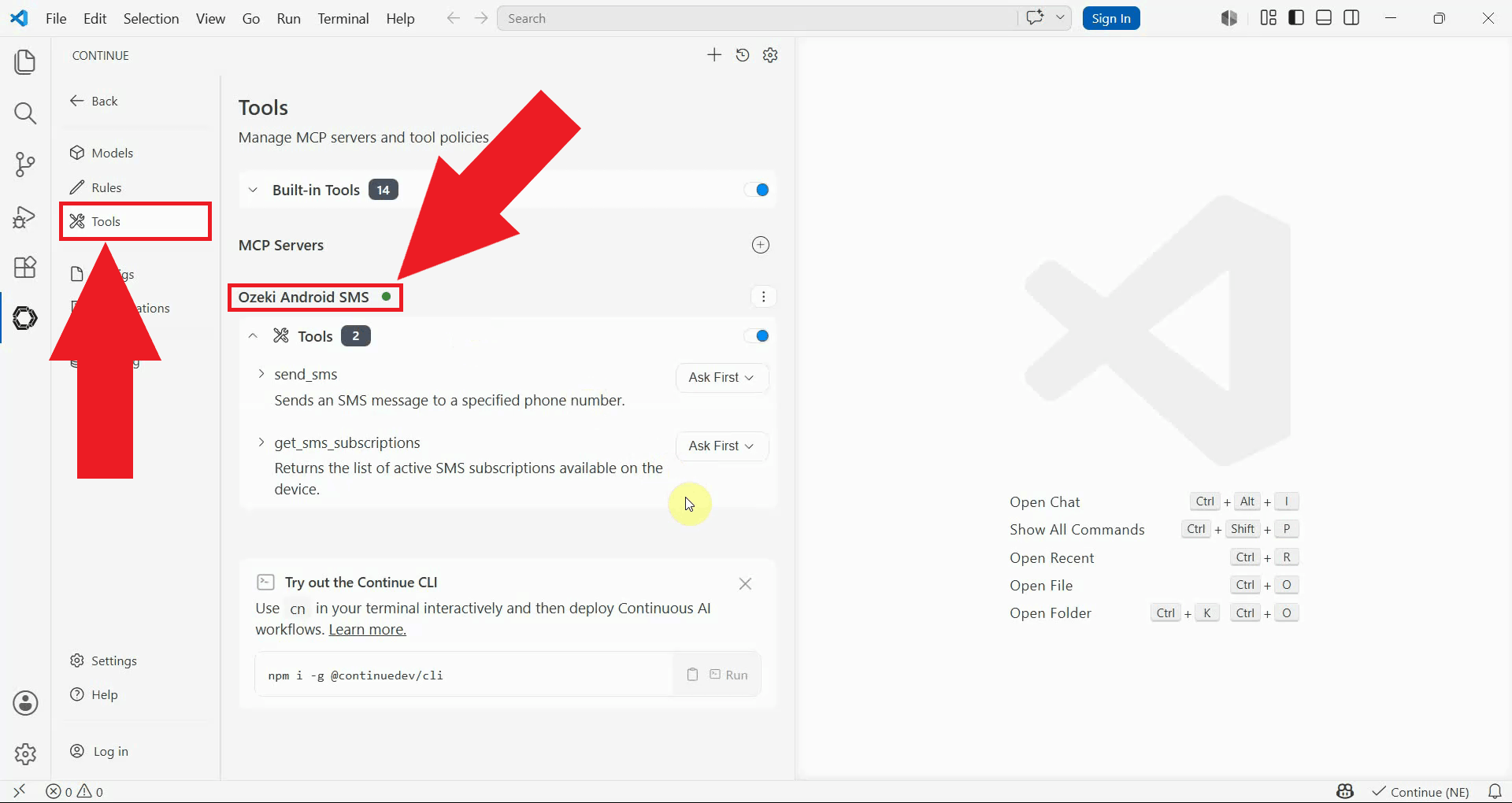
Task: Dismiss the Continue CLI card
Action: [745, 584]
